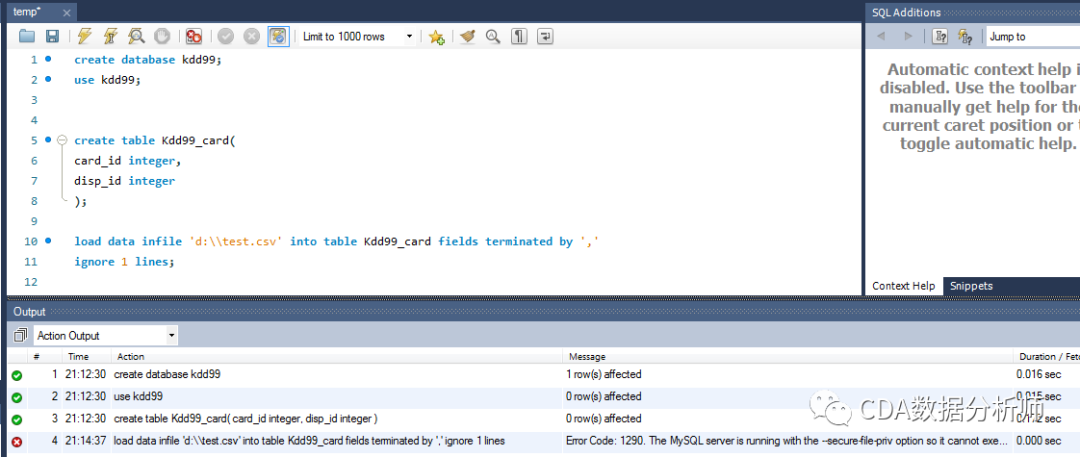Screen dimensions: 1080x457
Task: Select output row 'use kdd99'
Action: [543, 396]
